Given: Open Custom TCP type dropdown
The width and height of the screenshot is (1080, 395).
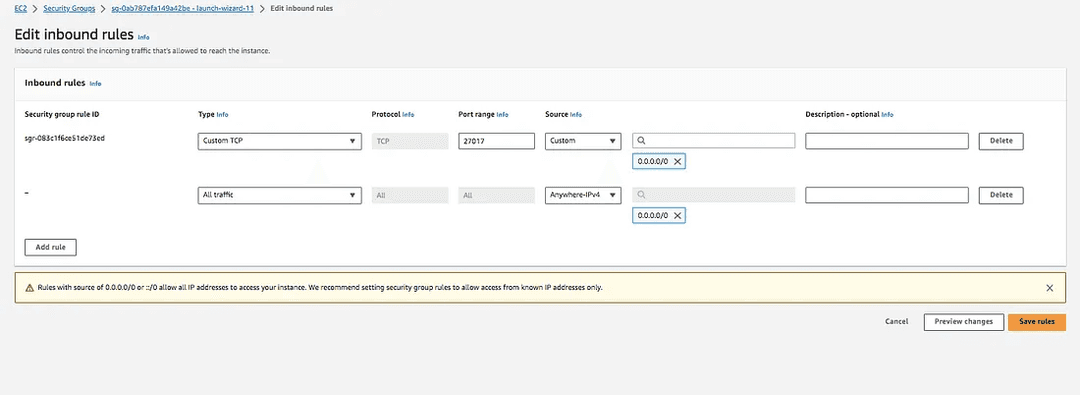Looking at the screenshot, I should click(279, 141).
